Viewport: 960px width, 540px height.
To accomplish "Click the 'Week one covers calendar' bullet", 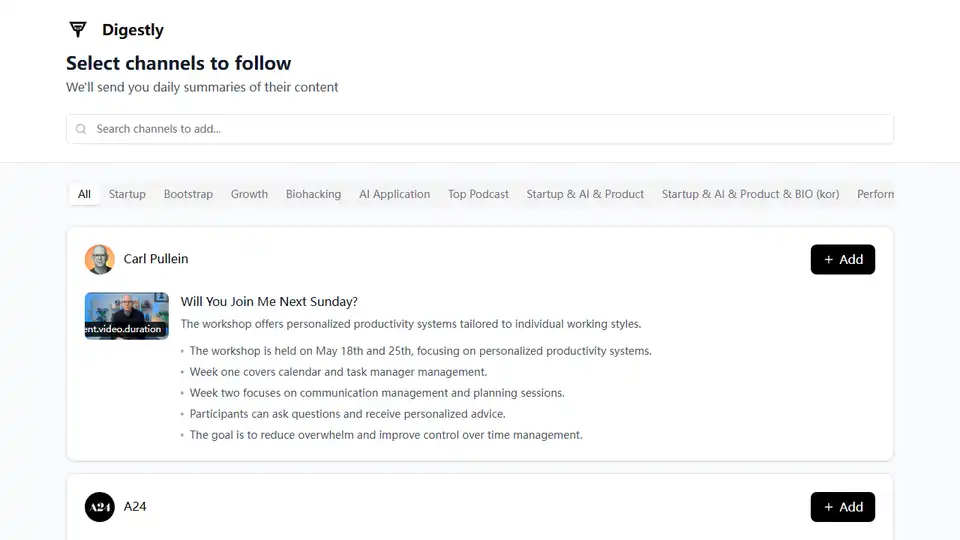I will [339, 372].
